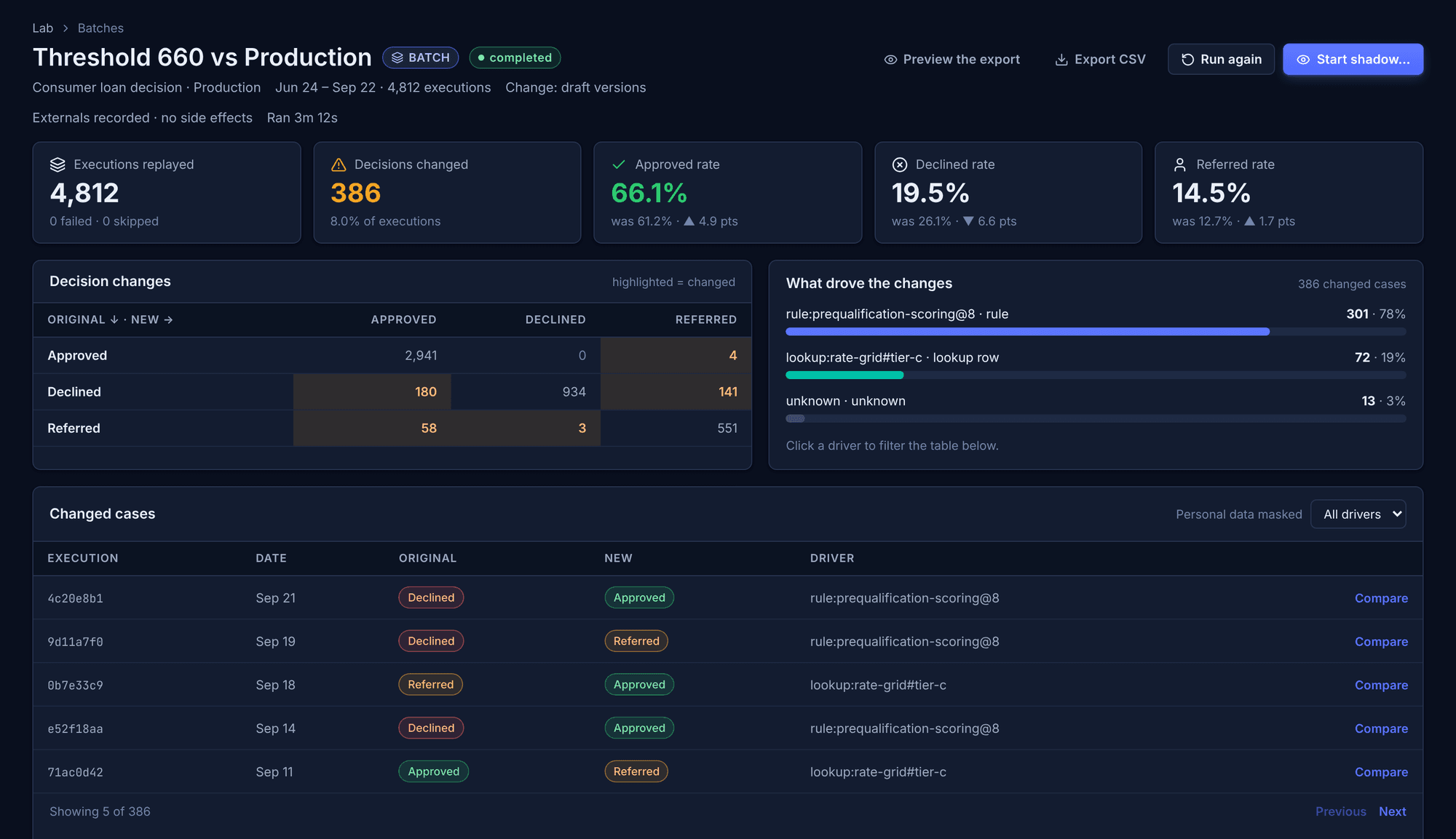Open the All drivers dropdown
Viewport: 1456px width, 839px height.
point(1358,514)
